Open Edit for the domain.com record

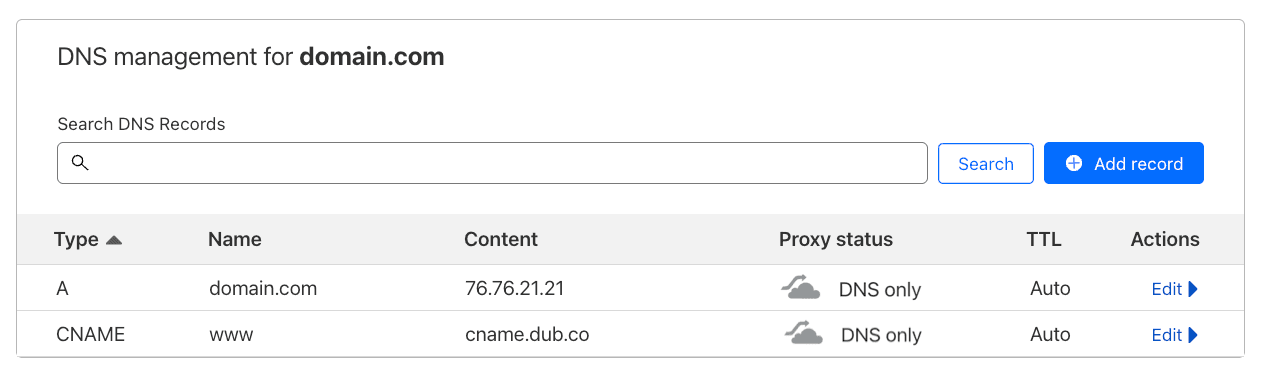1167,289
